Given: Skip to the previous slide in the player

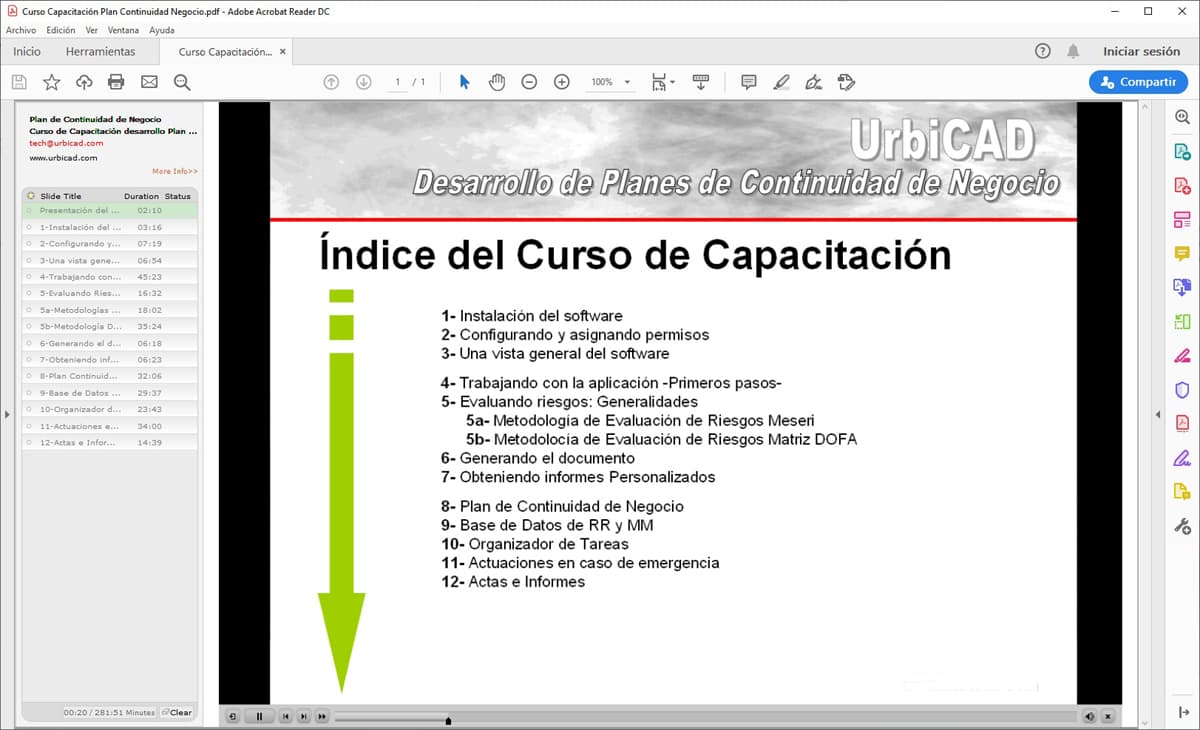Looking at the screenshot, I should 286,716.
